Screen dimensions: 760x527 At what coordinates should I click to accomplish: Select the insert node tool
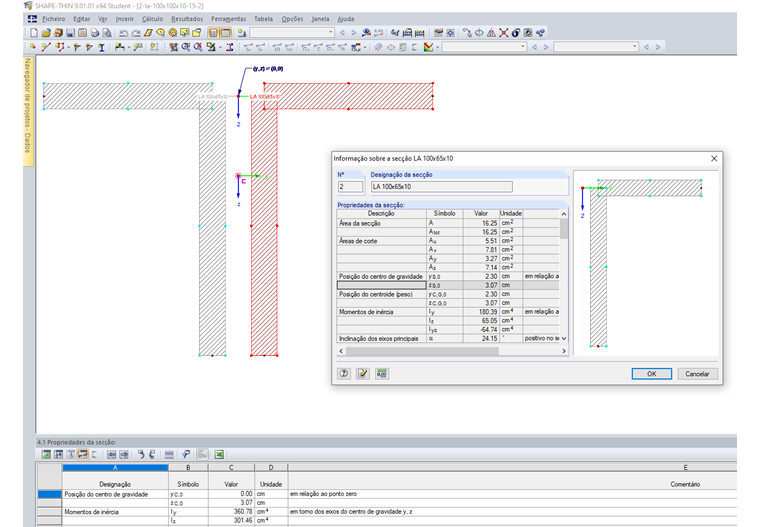(32, 47)
